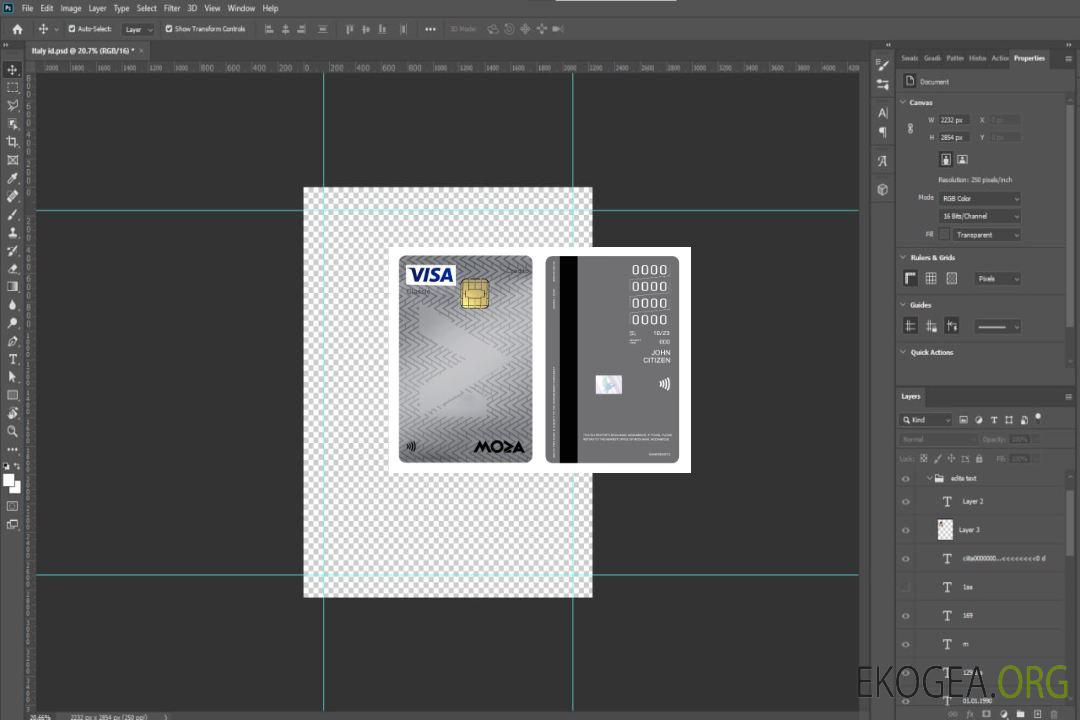1080x720 pixels.
Task: Uncheck Show Transform Controls
Action: pyautogui.click(x=169, y=29)
